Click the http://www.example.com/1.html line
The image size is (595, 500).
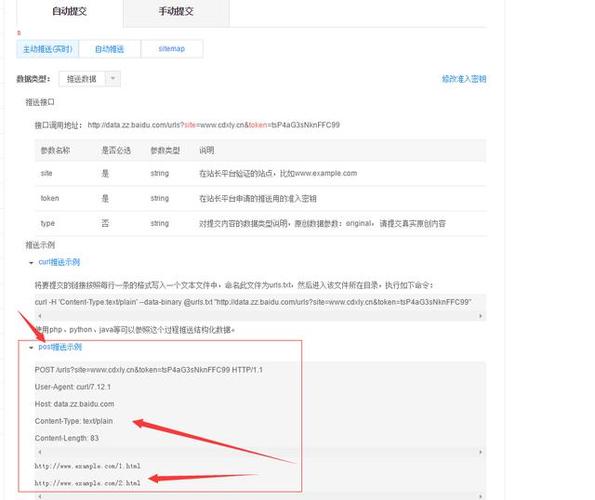coord(88,466)
